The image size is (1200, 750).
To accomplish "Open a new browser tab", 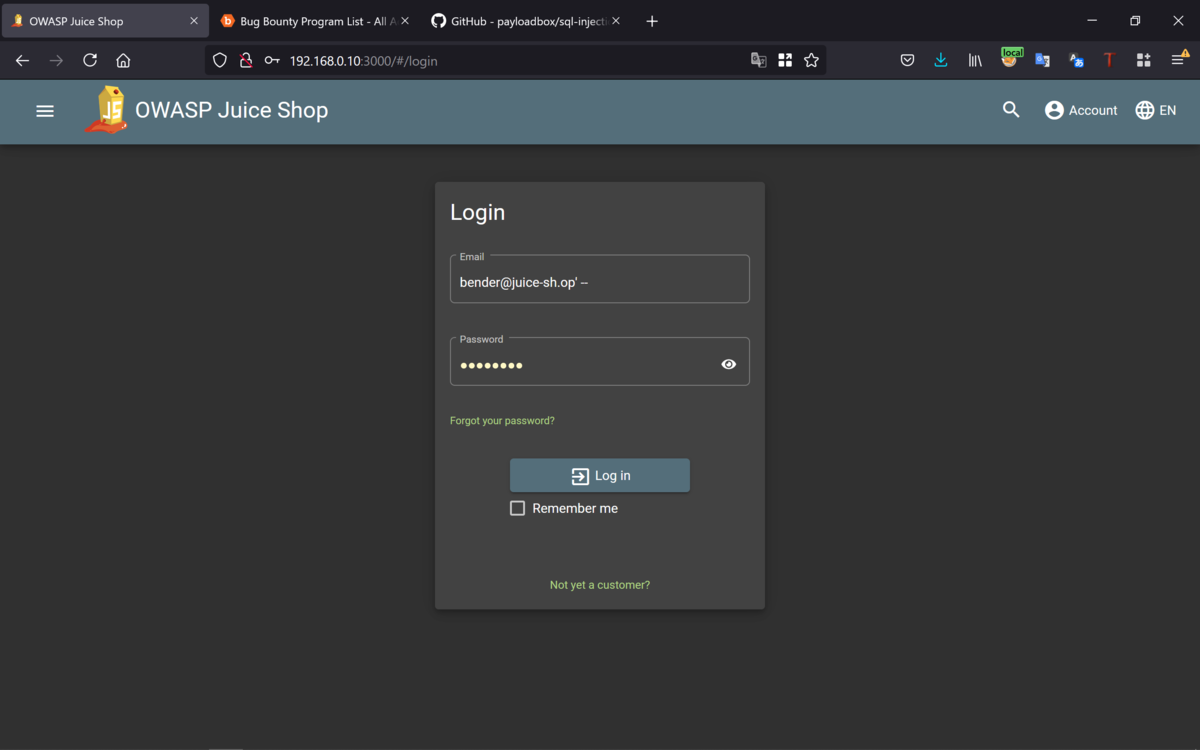I will [652, 21].
